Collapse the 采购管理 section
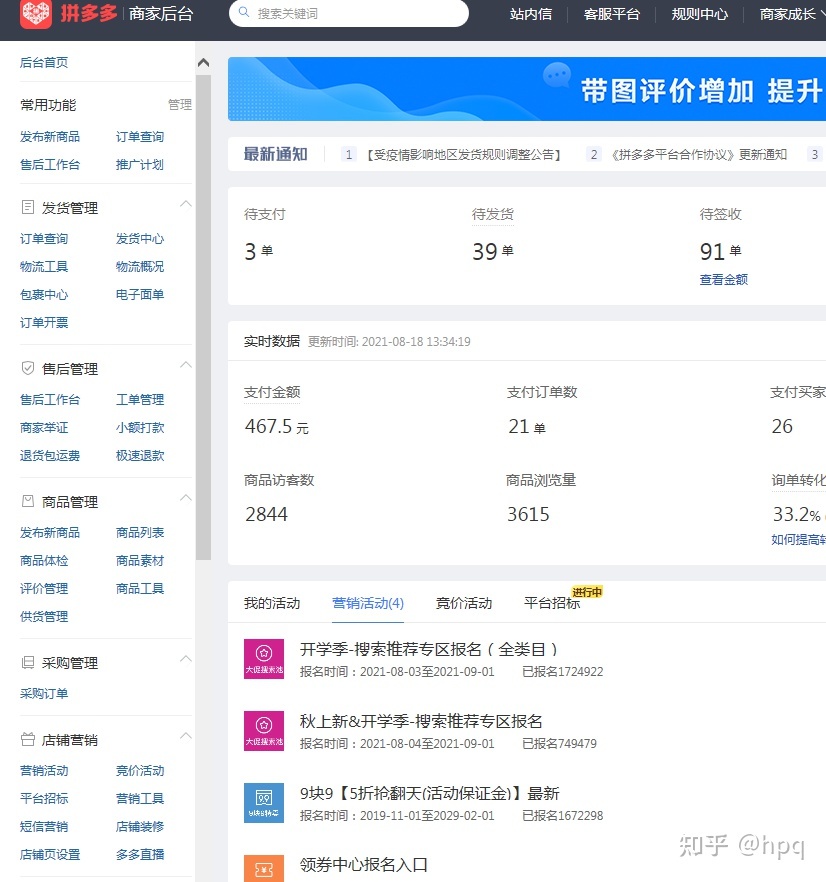This screenshot has height=882, width=826. (x=186, y=659)
